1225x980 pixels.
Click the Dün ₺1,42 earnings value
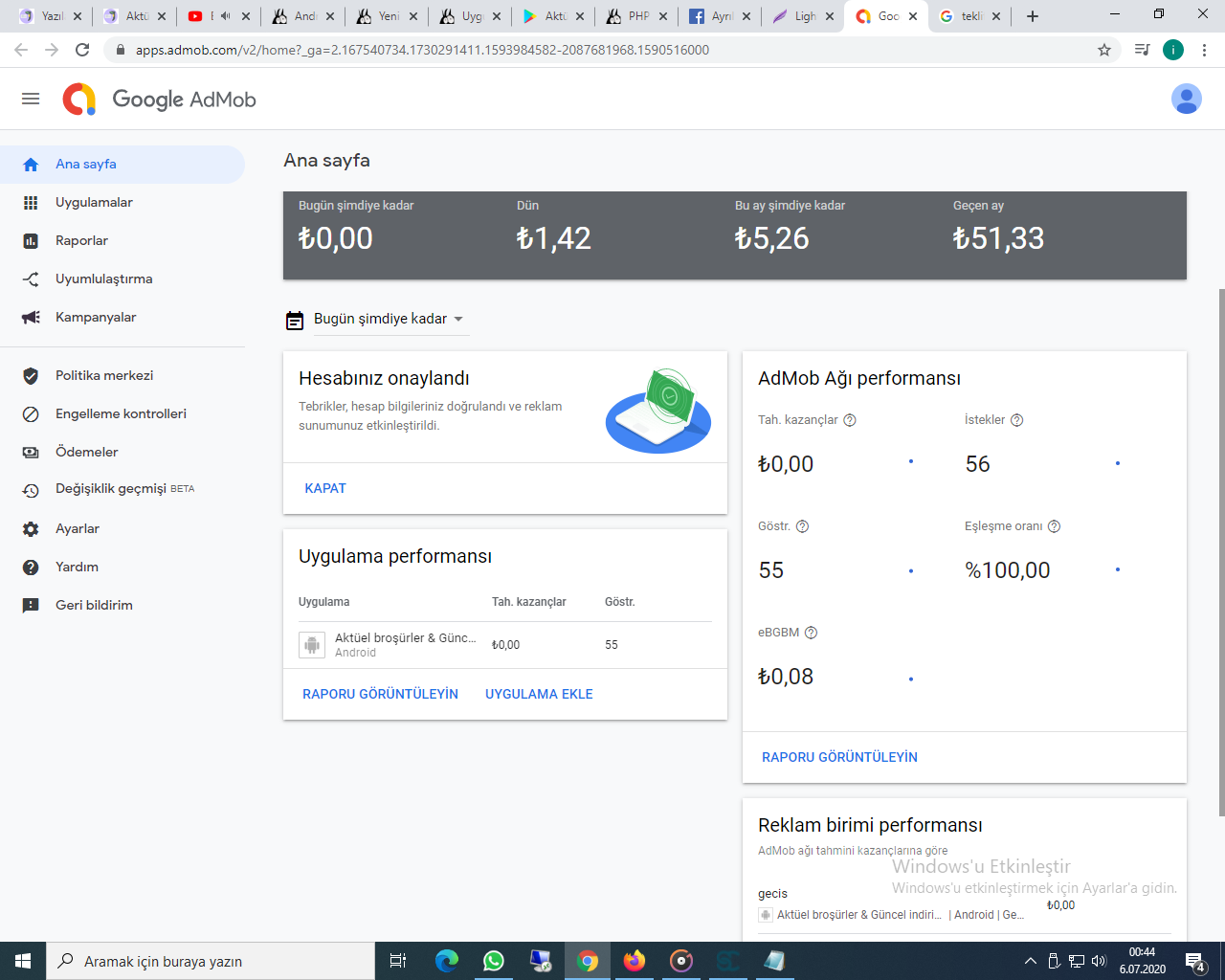coord(553,238)
